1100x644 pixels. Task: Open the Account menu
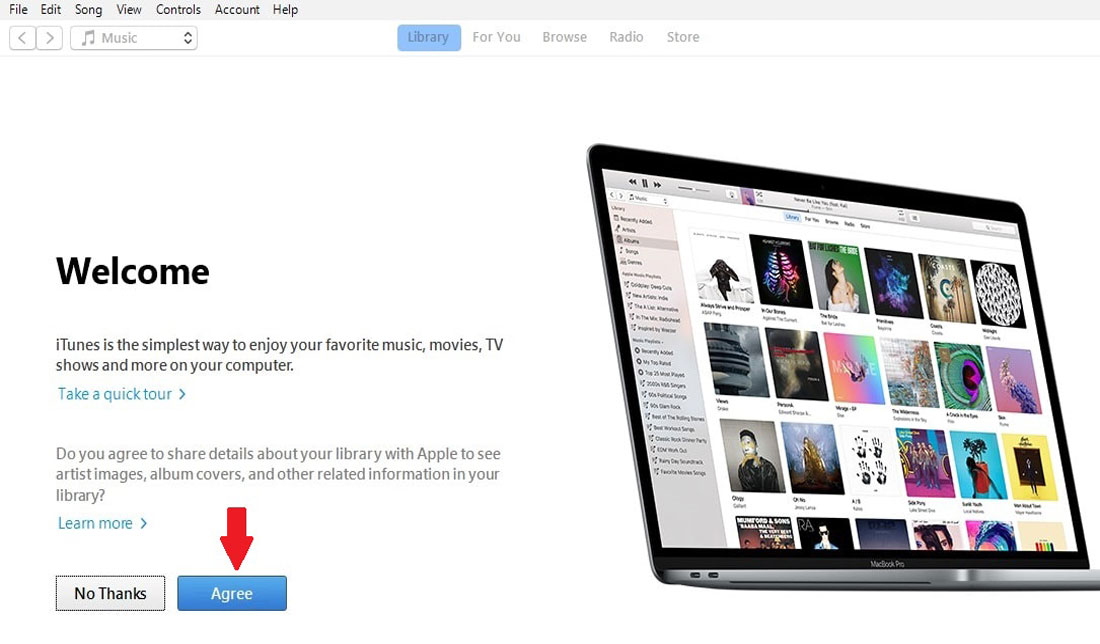tap(237, 9)
